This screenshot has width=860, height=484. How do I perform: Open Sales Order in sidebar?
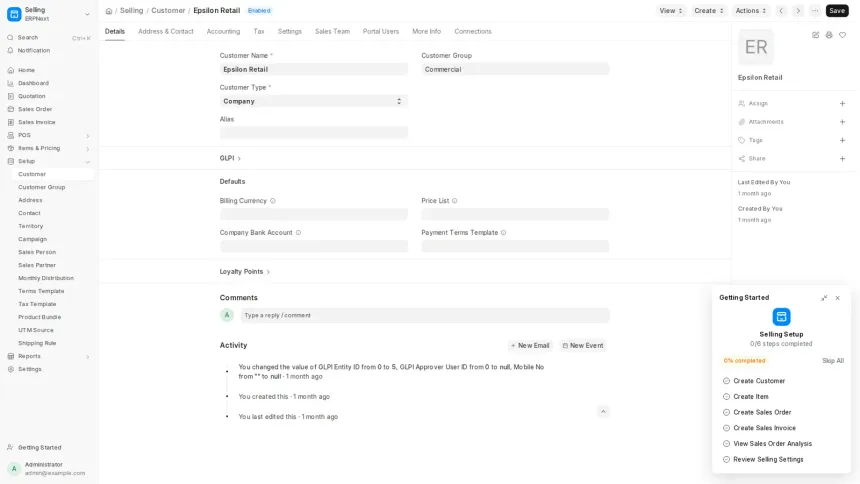(35, 109)
